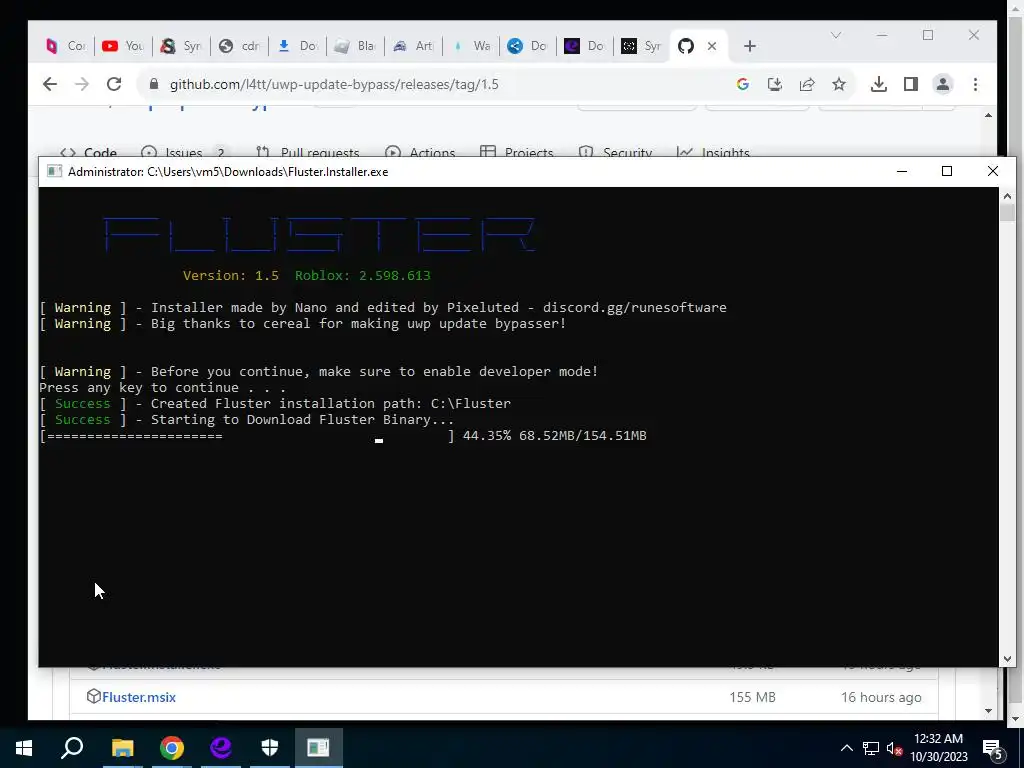Close the active GitHub tab
This screenshot has width=1024, height=768.
(x=712, y=46)
